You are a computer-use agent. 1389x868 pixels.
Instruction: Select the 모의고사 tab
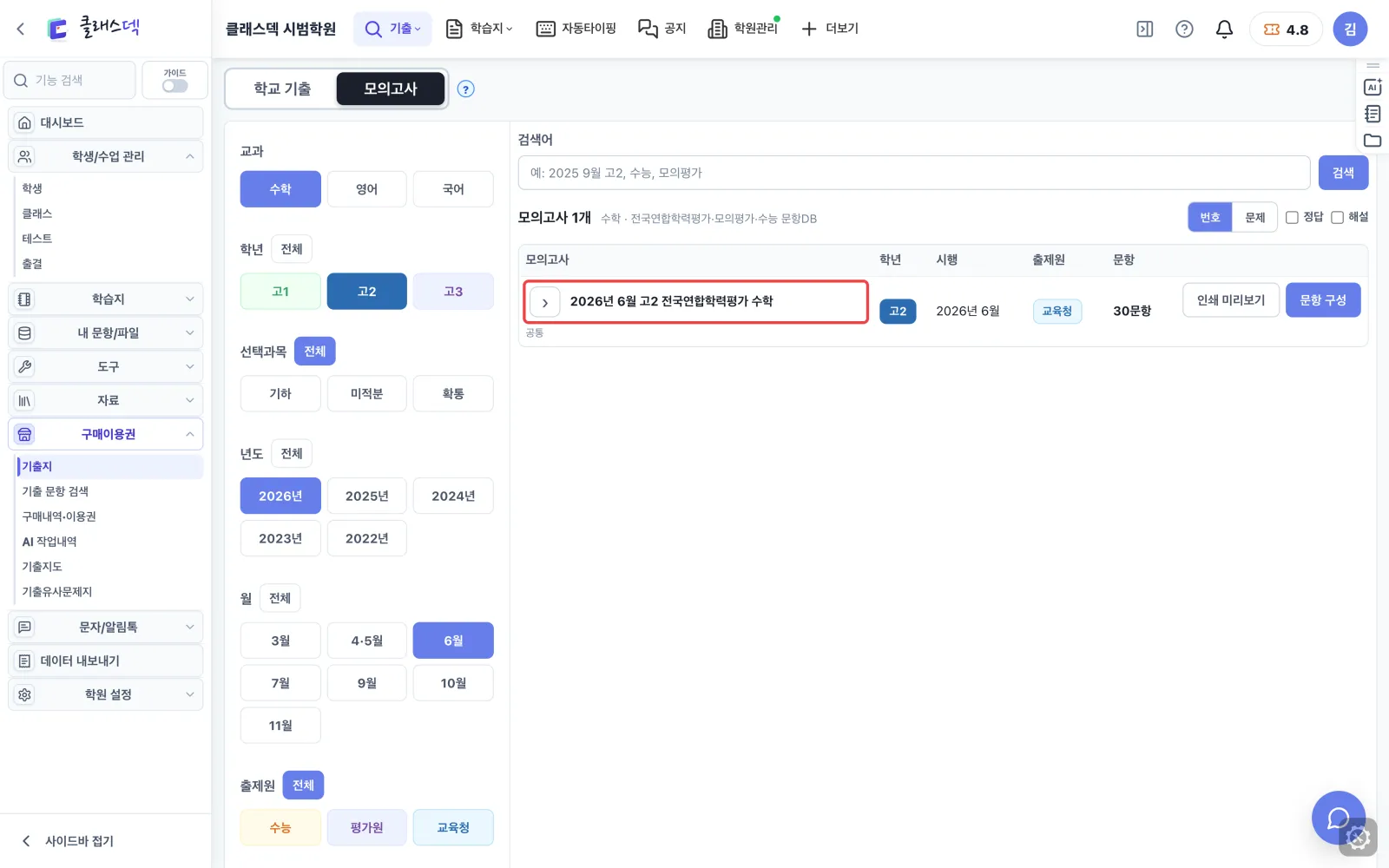[391, 89]
